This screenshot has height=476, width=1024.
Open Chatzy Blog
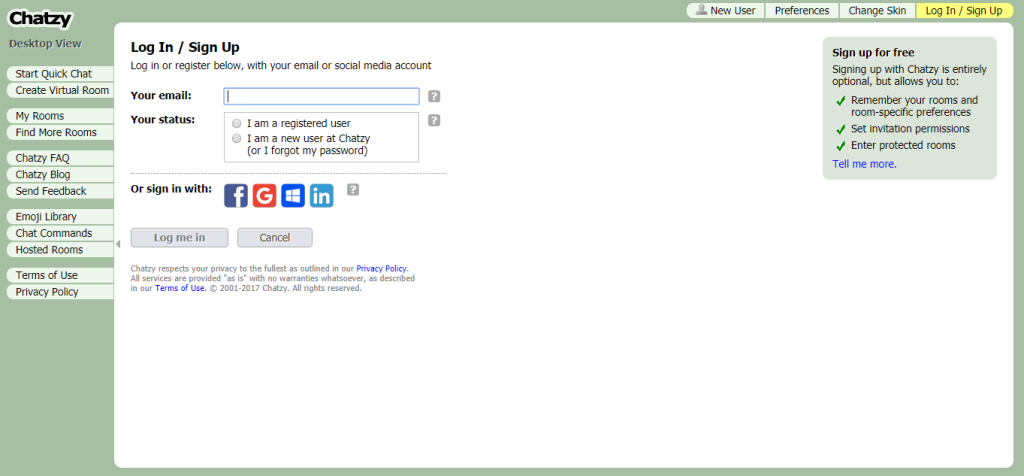coord(60,174)
